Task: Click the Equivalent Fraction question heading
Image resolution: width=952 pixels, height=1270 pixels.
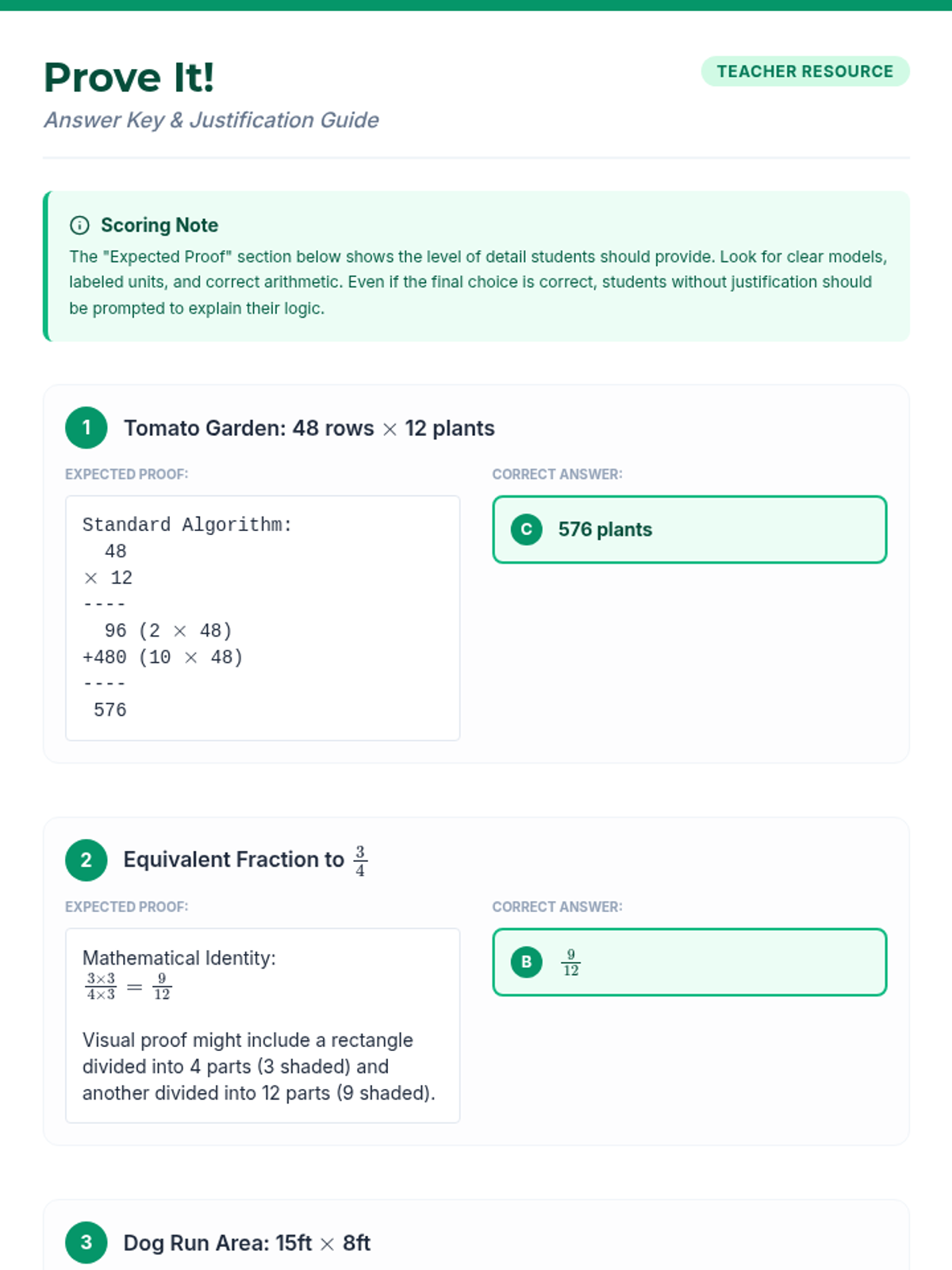Action: pos(245,860)
